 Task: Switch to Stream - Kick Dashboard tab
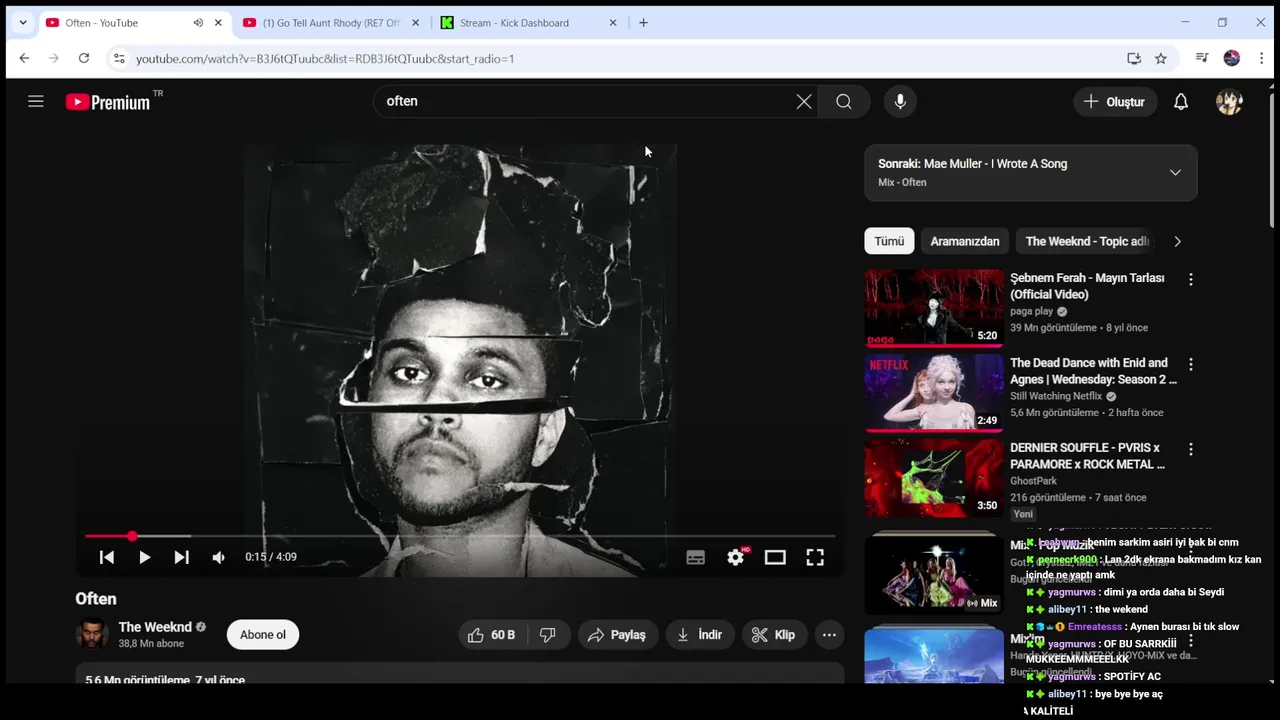(x=514, y=23)
